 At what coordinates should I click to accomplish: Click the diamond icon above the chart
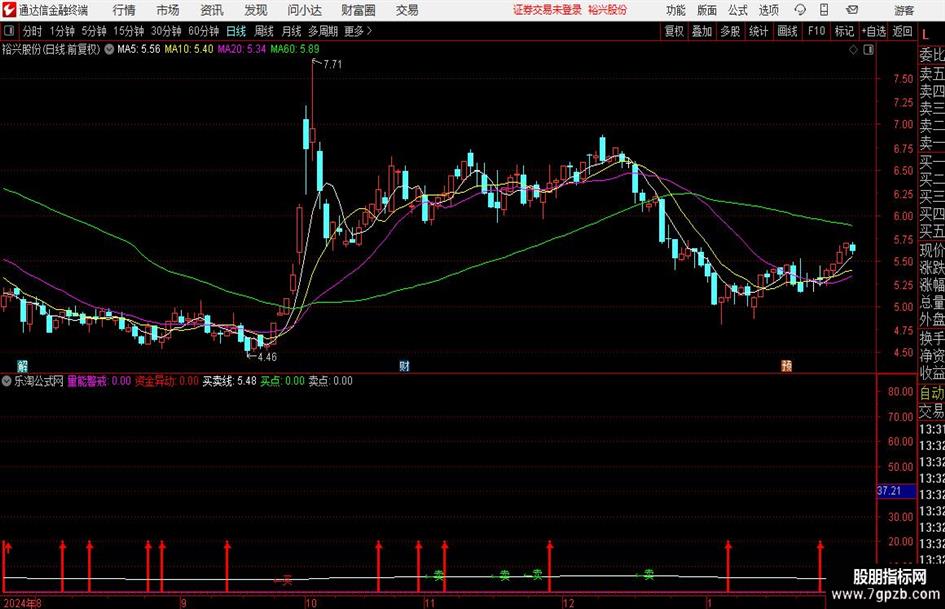click(853, 50)
